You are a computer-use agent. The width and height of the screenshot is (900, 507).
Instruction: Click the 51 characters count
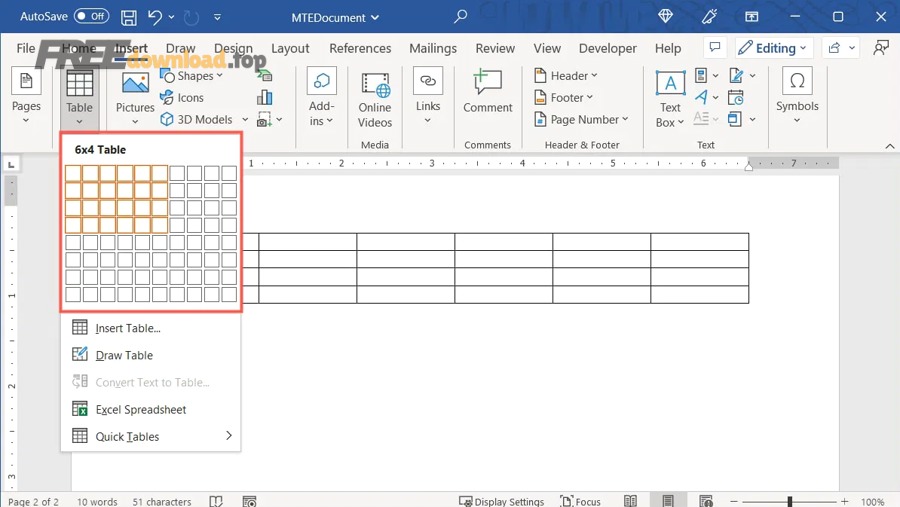click(x=162, y=501)
